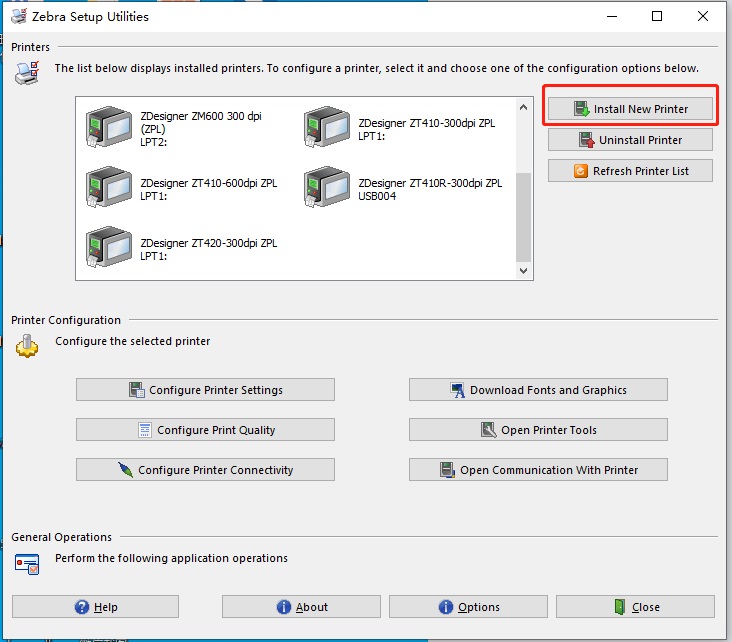The width and height of the screenshot is (732, 642).
Task: Click the ZDesigner ZM600 300 dpi label text
Action: tap(201, 128)
